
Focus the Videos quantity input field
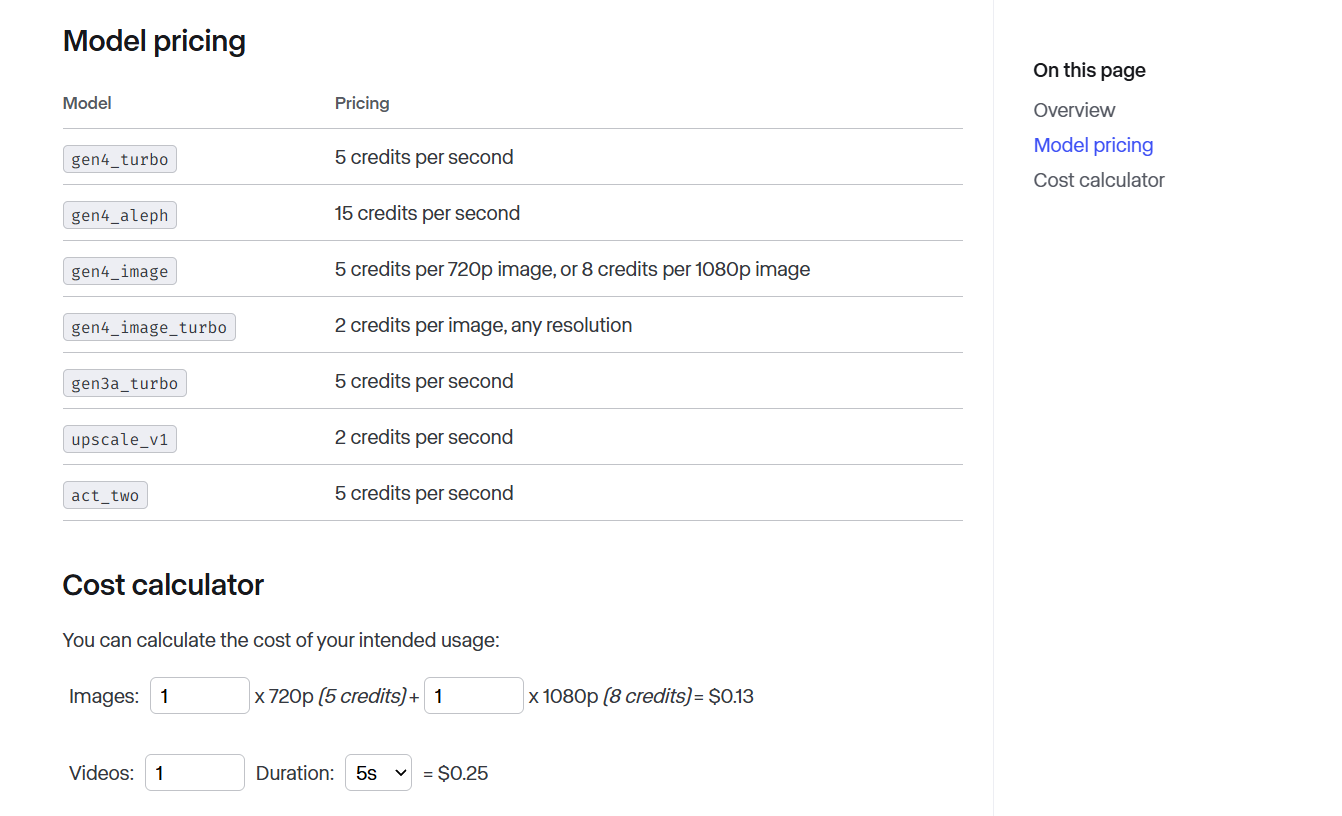coord(195,772)
